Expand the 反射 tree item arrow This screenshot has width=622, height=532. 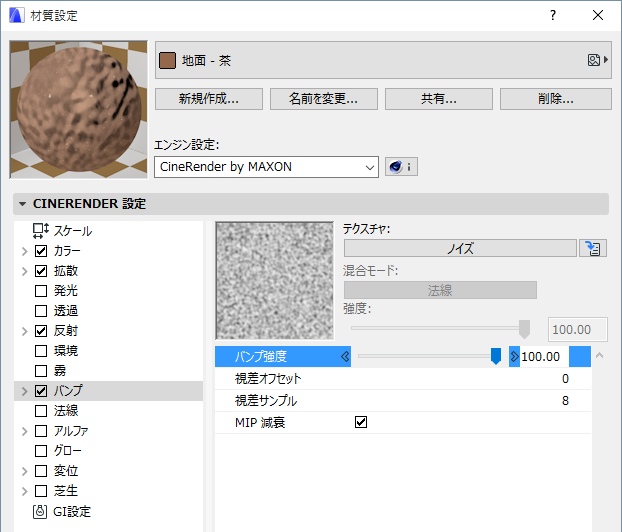point(25,331)
